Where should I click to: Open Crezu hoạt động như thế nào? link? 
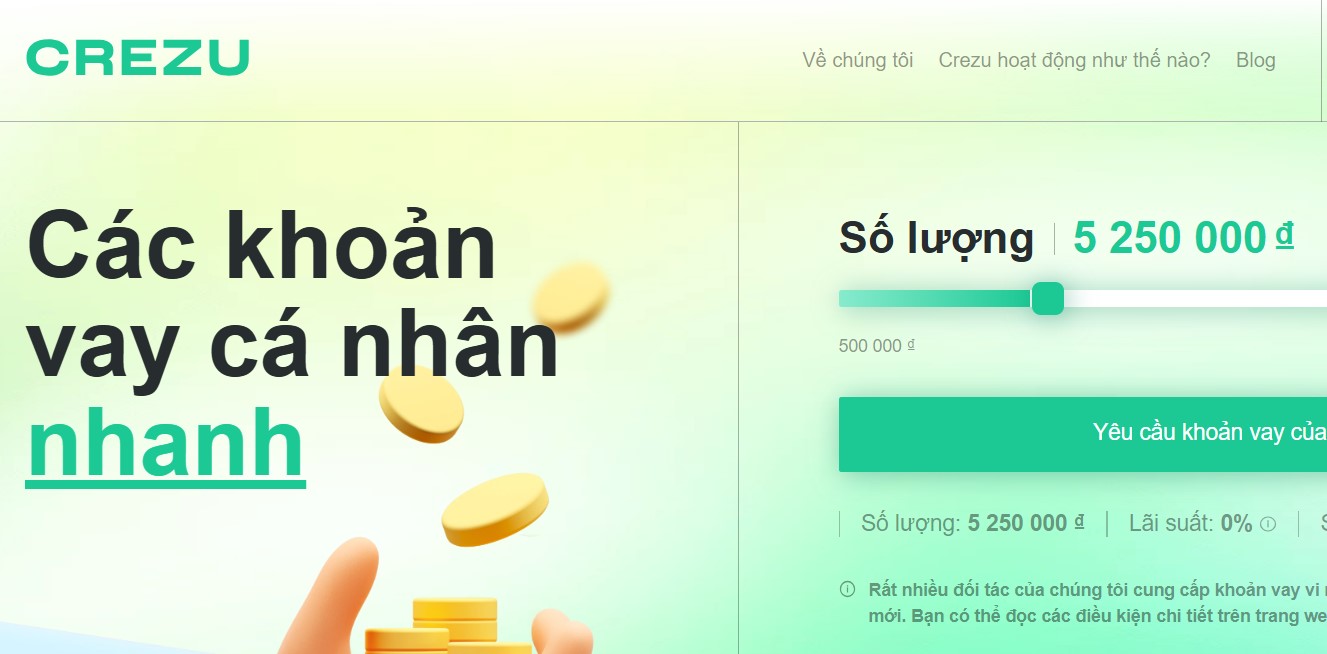point(1074,60)
